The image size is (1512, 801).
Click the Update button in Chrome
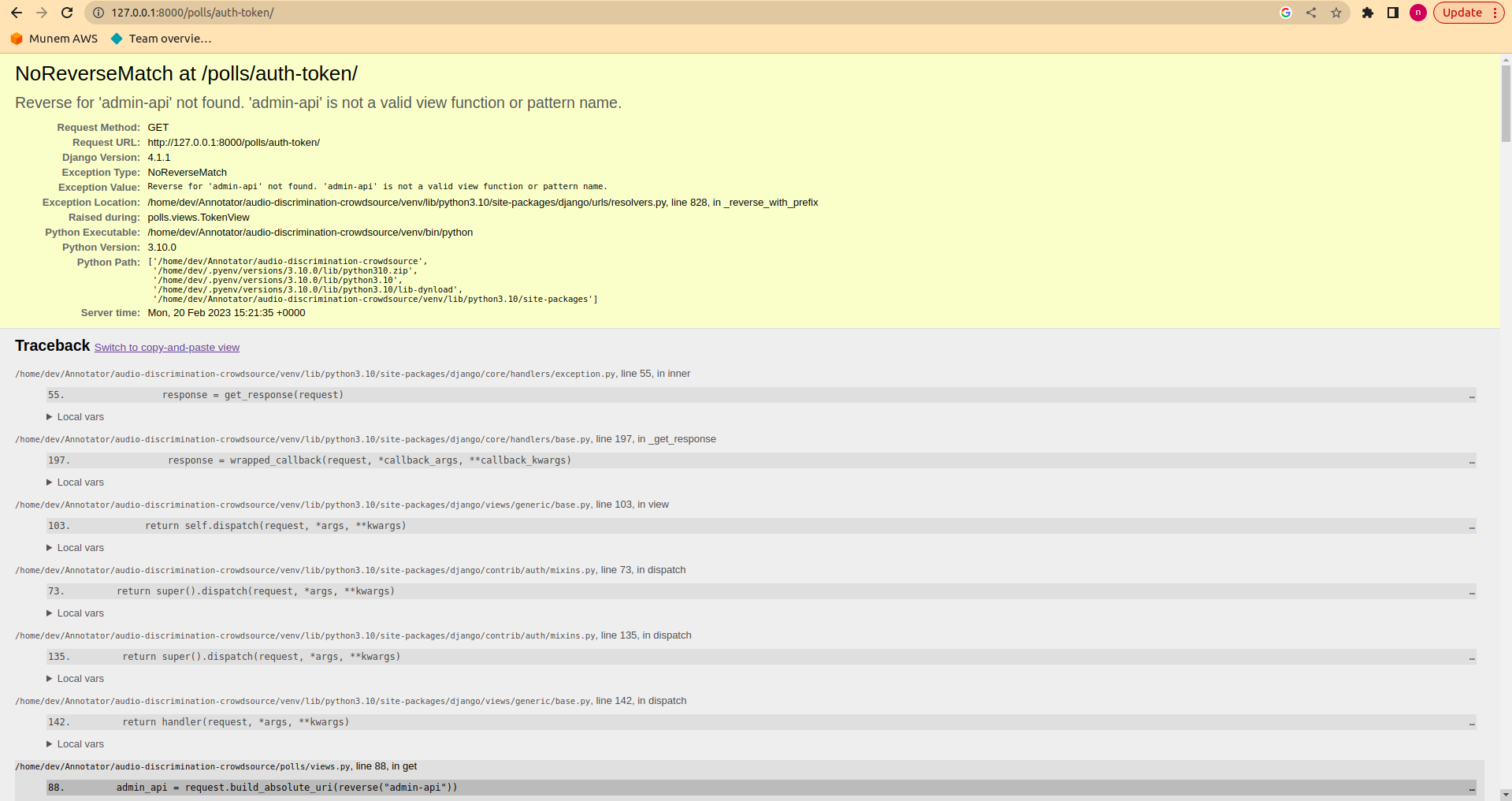(1469, 13)
